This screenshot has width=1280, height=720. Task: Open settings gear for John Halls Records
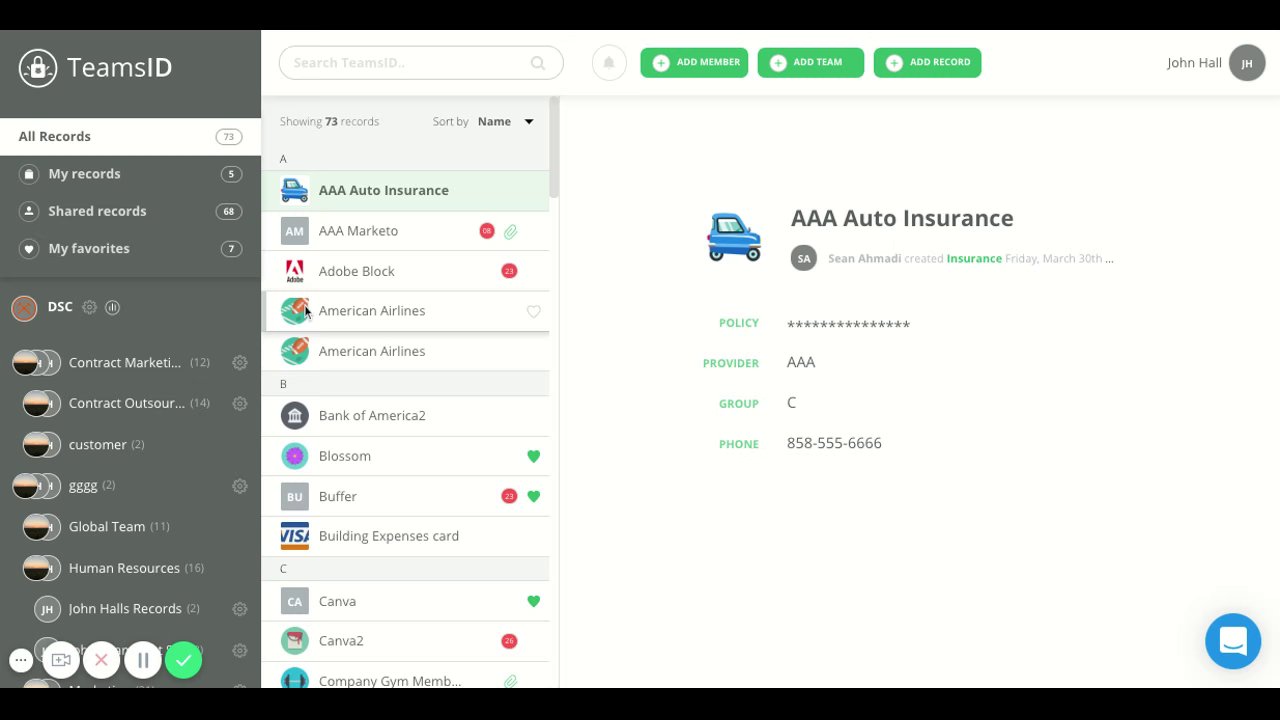240,609
